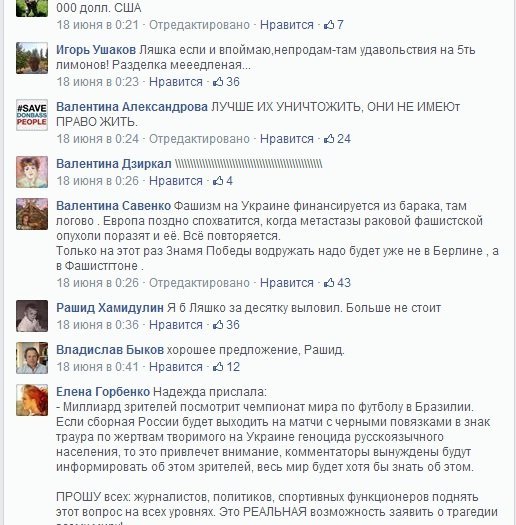The image size is (516, 525).
Task: Click thumbs-up icon showing 24 likes
Action: pos(329,138)
